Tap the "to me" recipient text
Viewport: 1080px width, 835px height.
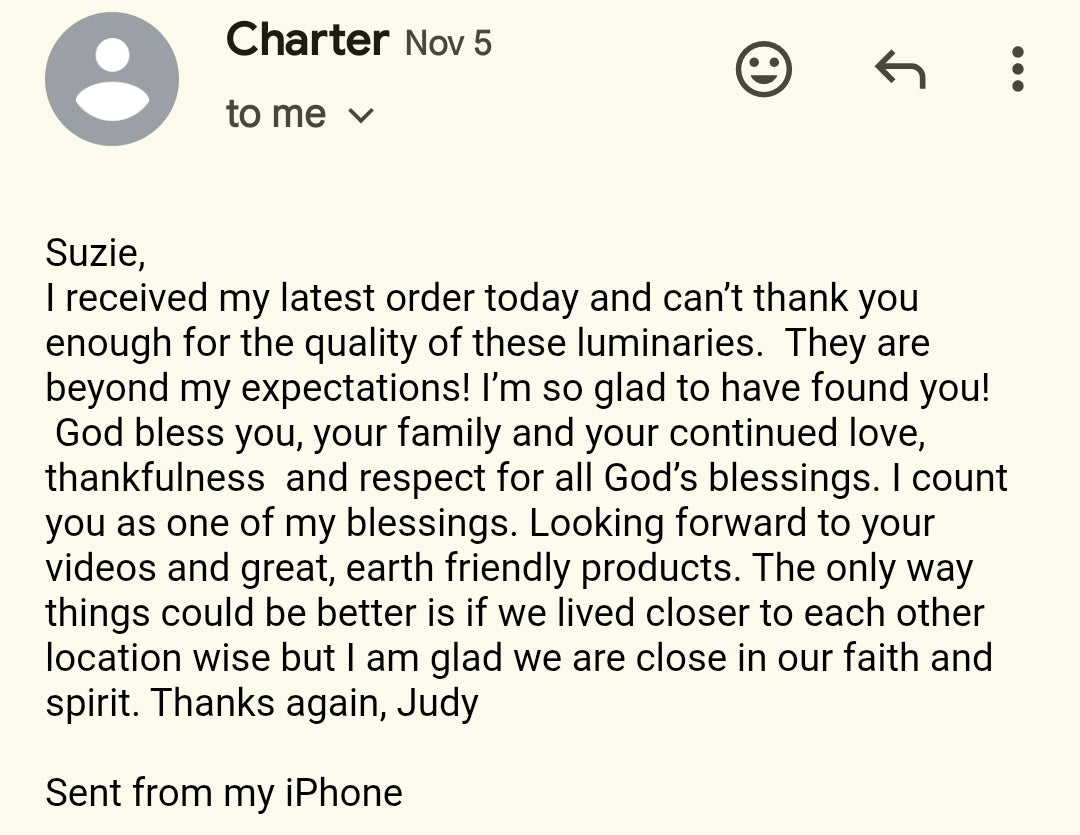coord(275,114)
